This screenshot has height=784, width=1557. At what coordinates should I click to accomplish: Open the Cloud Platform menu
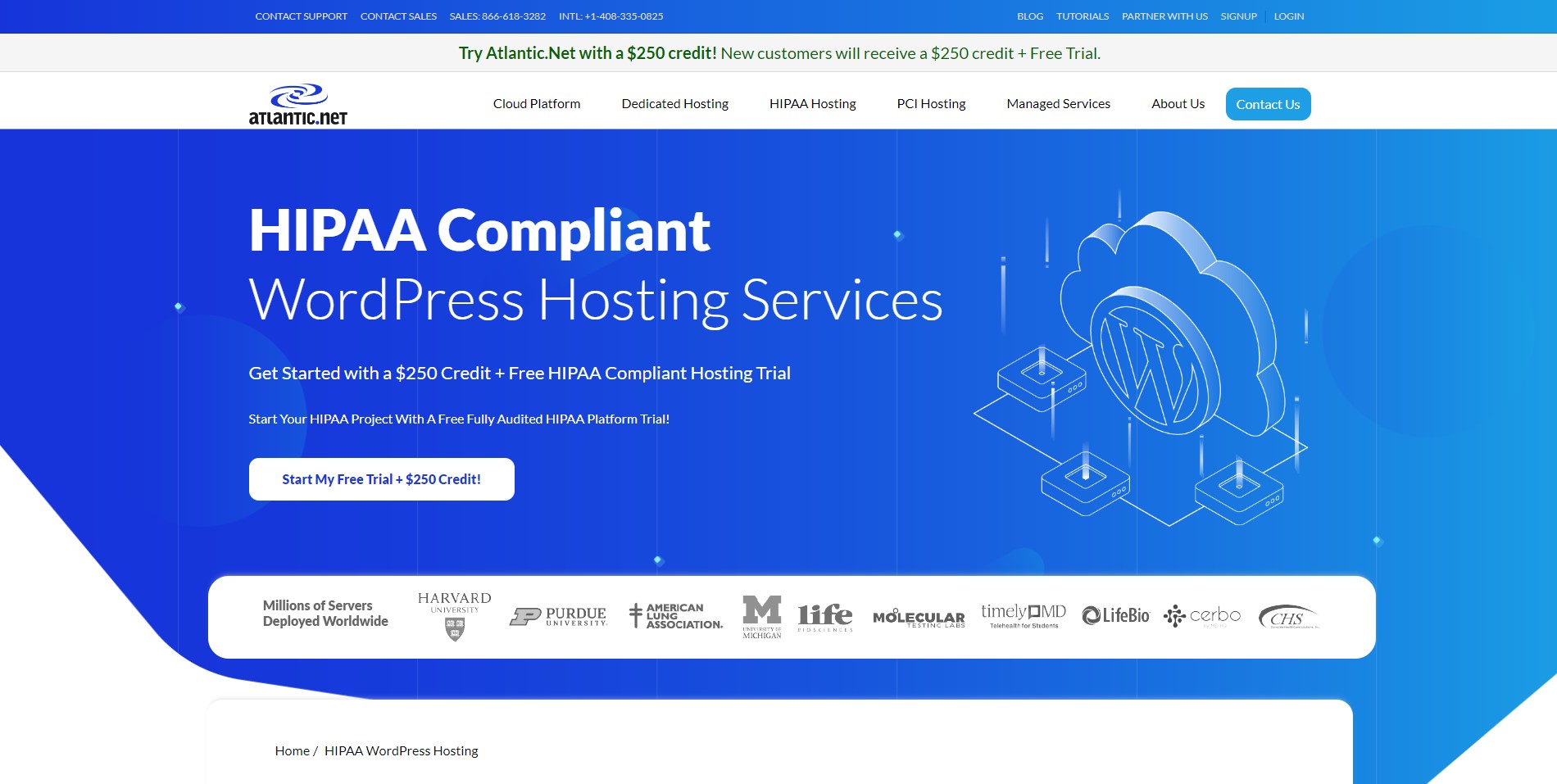537,103
